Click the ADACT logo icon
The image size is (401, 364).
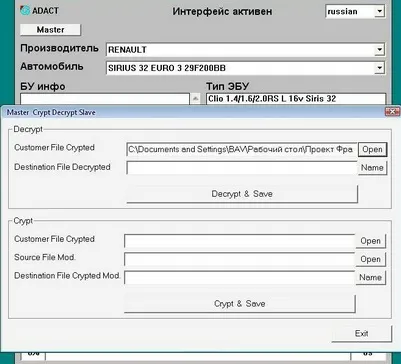click(25, 10)
